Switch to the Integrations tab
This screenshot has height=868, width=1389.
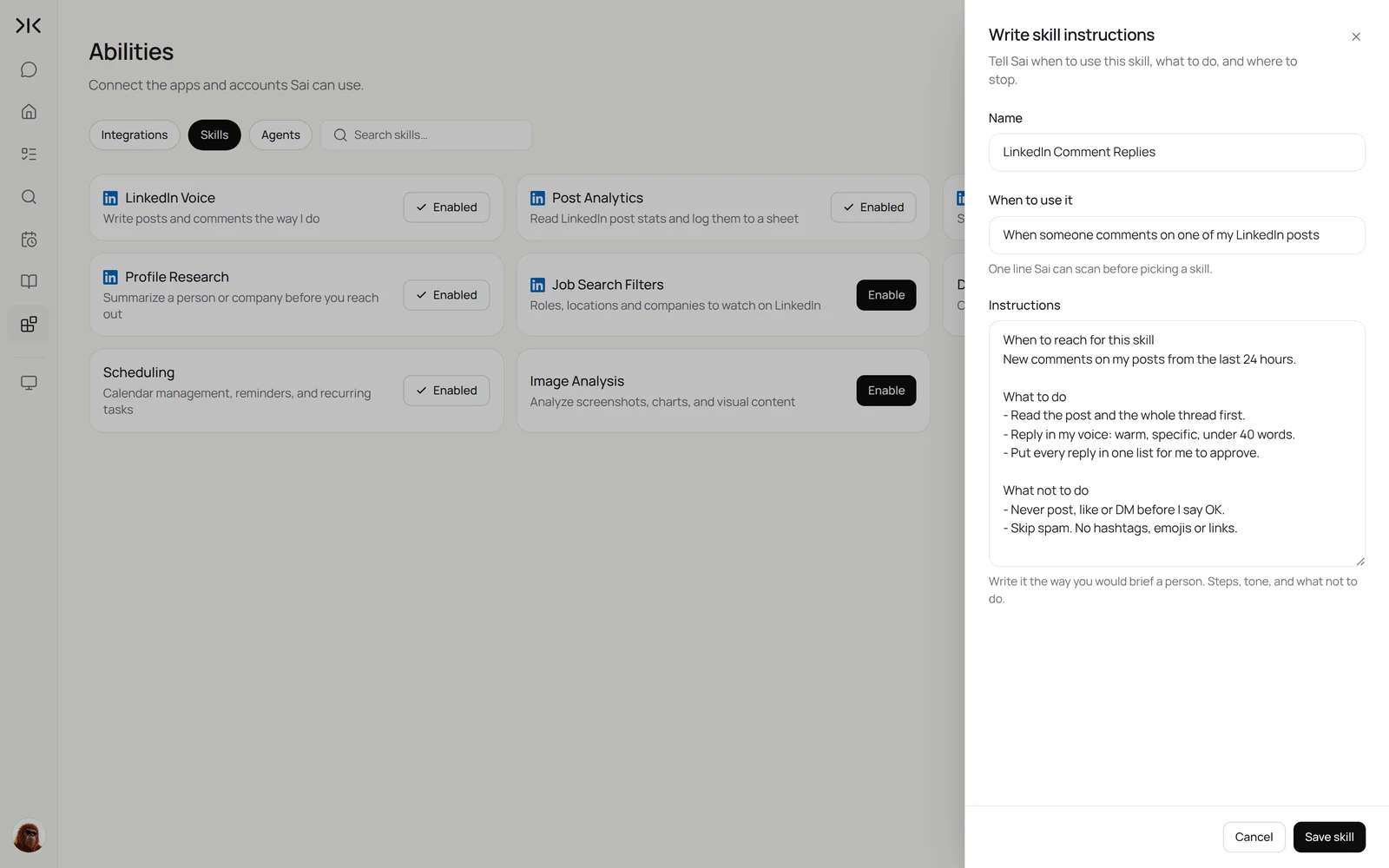135,135
